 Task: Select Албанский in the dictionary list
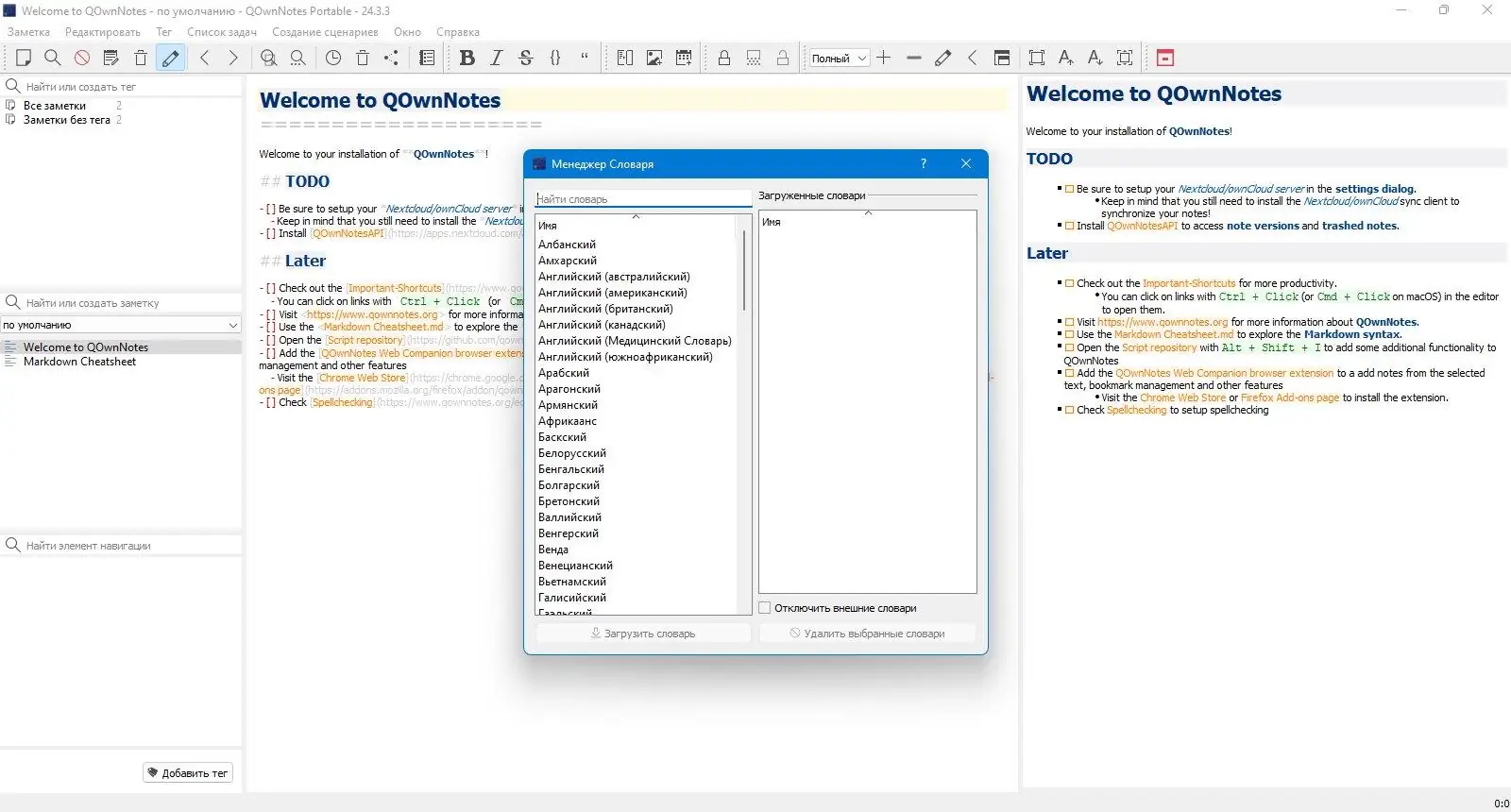(567, 245)
